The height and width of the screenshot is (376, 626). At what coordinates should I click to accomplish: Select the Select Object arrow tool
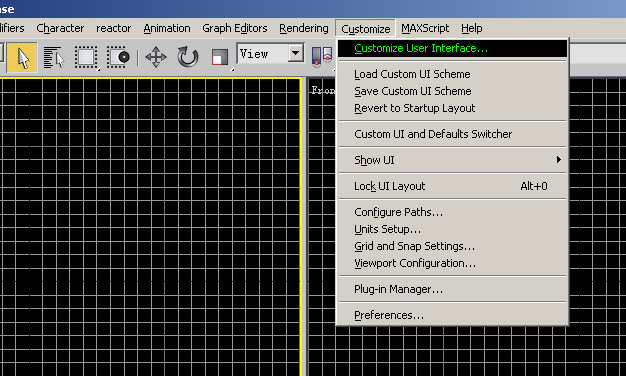tap(22, 57)
